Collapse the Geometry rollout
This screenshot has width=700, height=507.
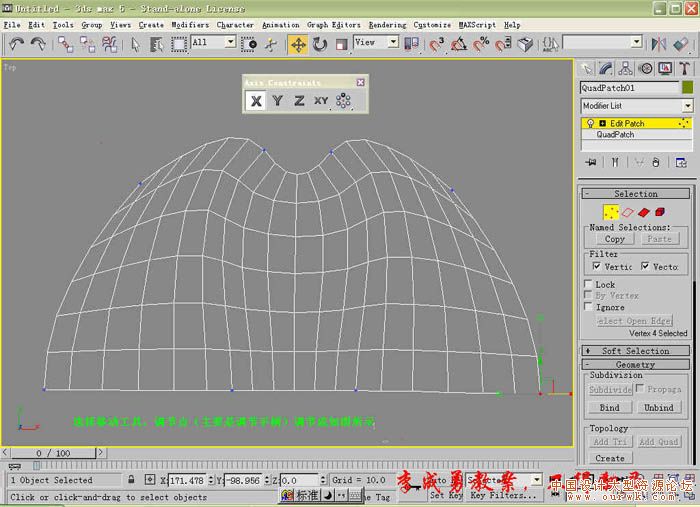636,365
